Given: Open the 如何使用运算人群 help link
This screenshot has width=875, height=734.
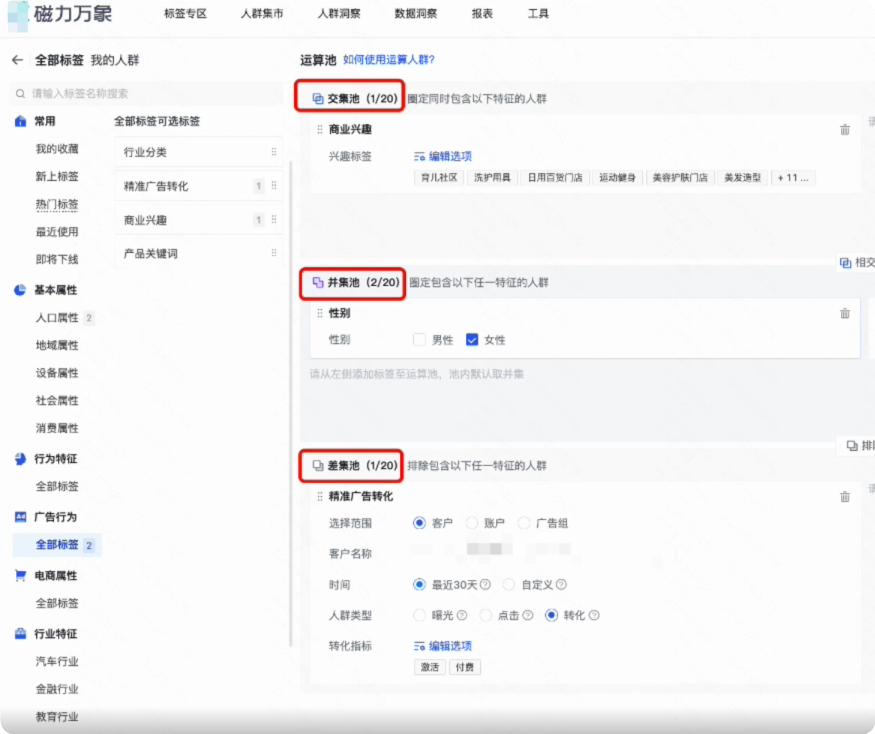Looking at the screenshot, I should tap(388, 59).
